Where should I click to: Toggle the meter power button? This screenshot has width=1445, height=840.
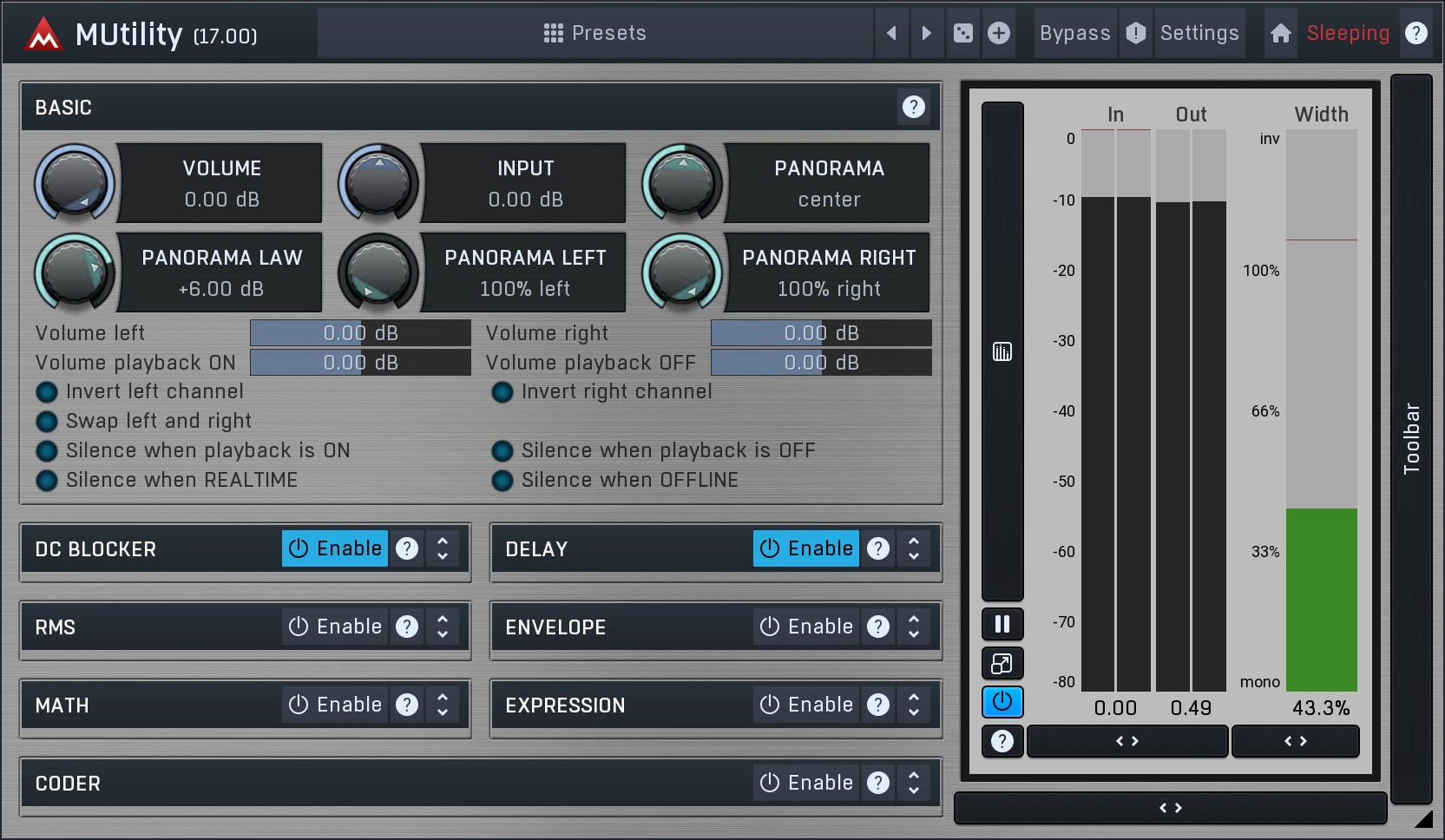pos(1002,702)
